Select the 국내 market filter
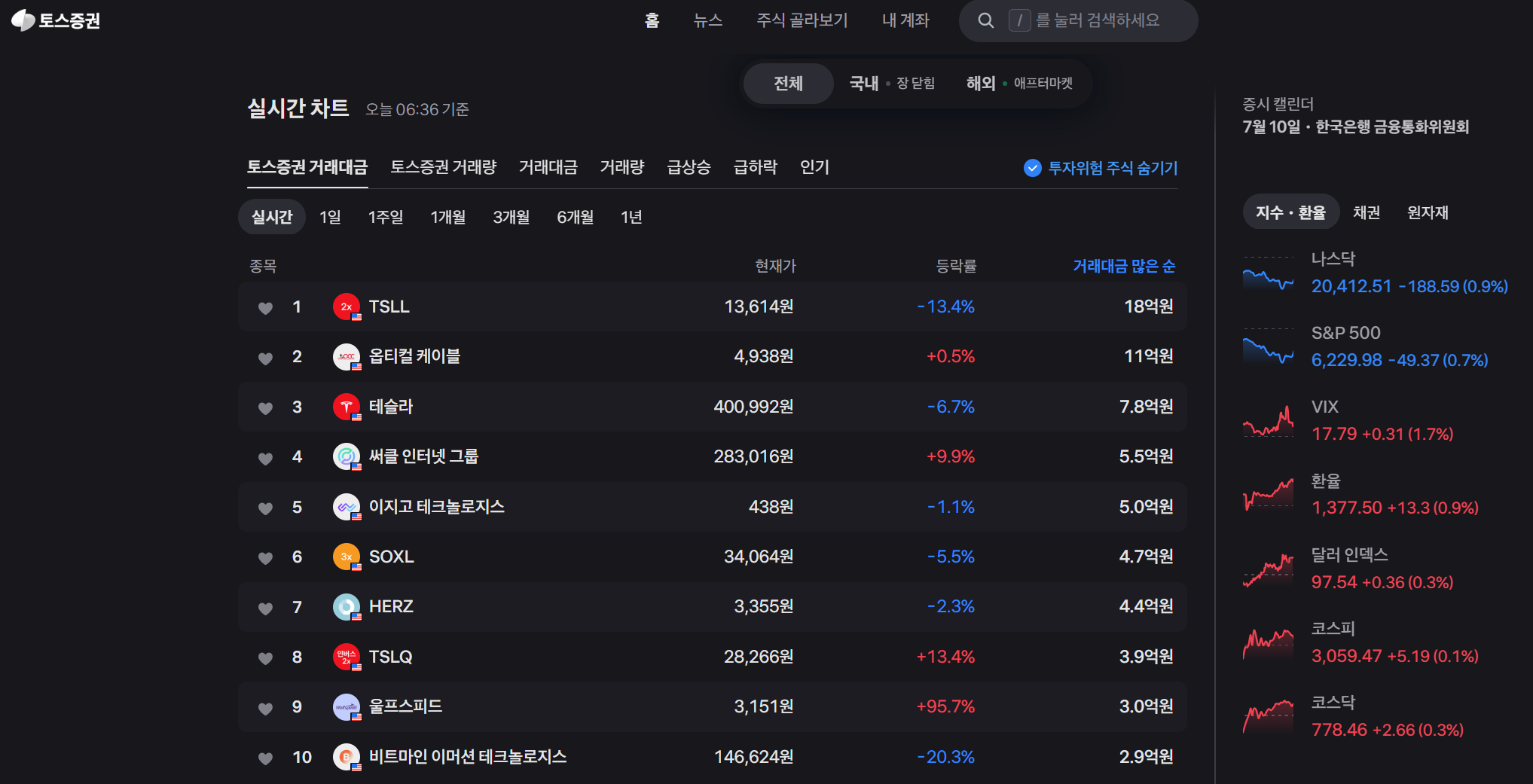Screen dimensions: 1533x784 coord(892,84)
